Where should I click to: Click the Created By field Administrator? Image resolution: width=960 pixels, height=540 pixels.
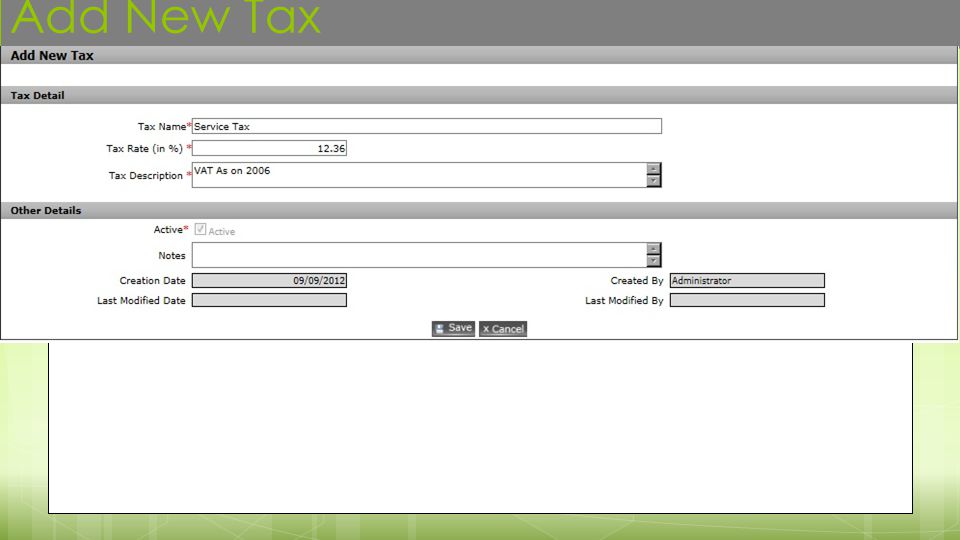click(x=747, y=280)
